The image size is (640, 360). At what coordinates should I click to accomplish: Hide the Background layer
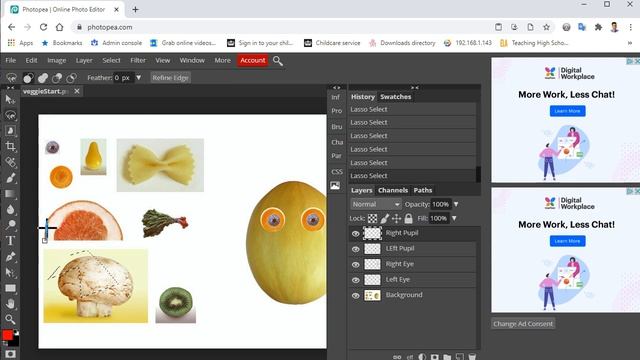coord(356,296)
